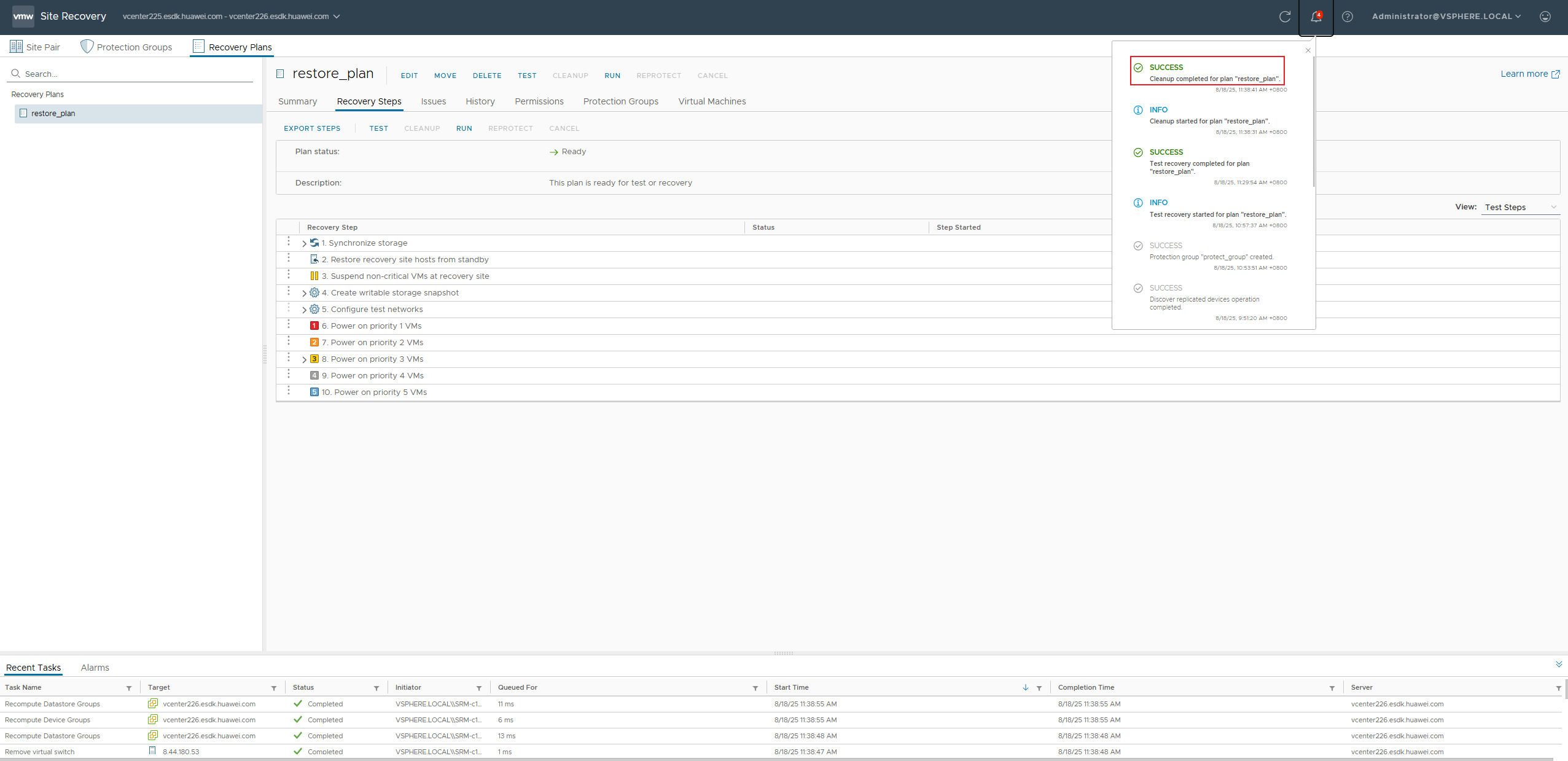Click the refresh icon in top bar
This screenshot has height=761, width=1568.
pos(1284,17)
